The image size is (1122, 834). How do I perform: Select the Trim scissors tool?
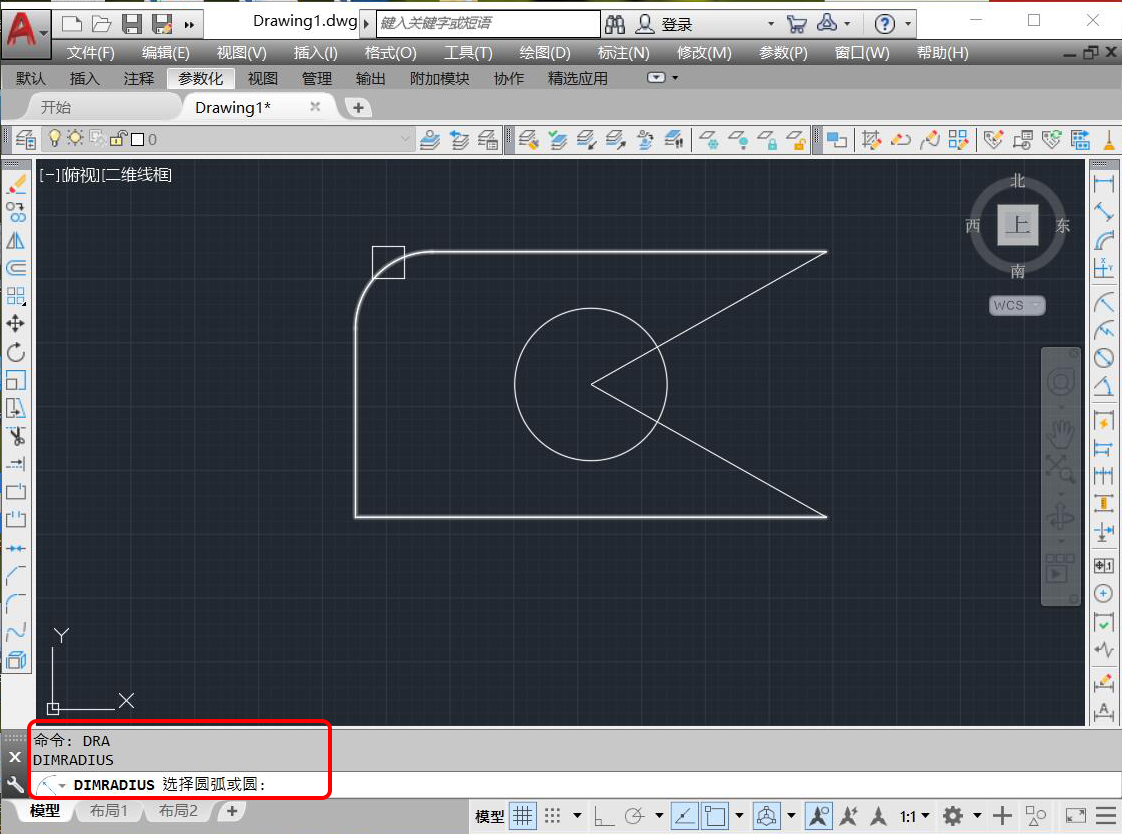(x=16, y=436)
